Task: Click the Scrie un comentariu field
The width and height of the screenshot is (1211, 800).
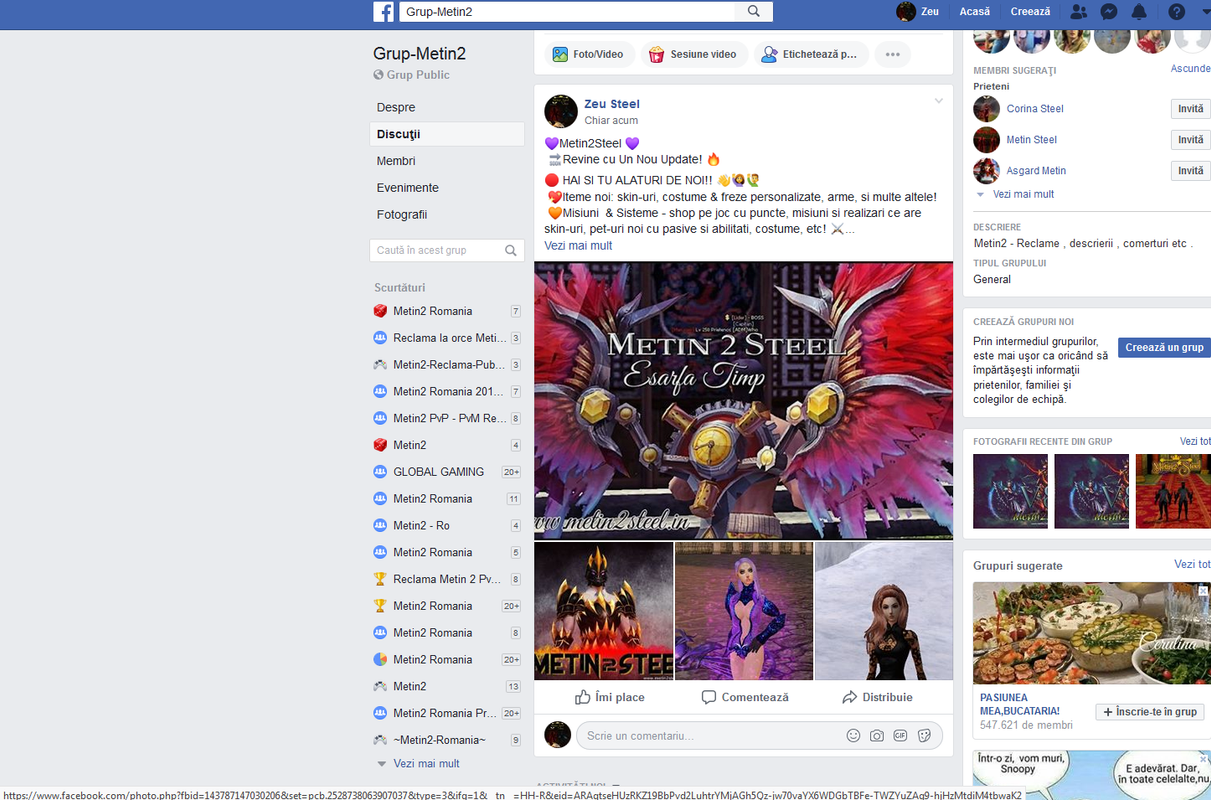Action: 711,735
